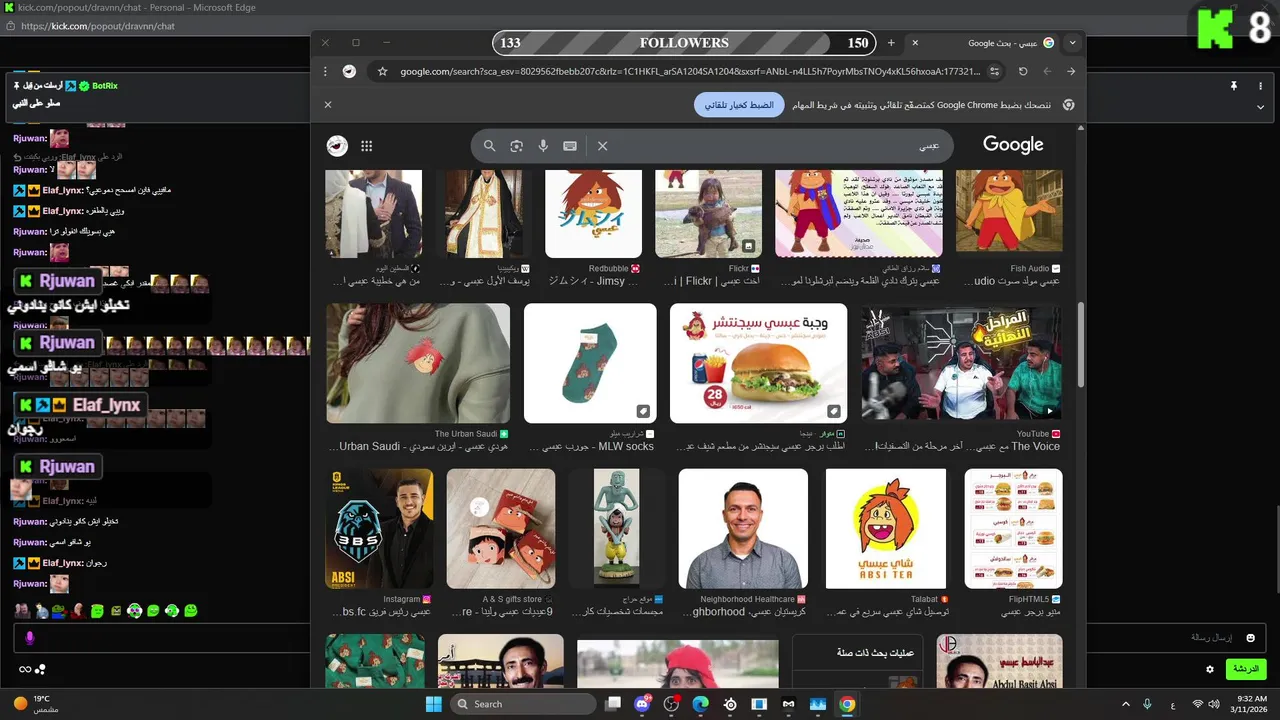Open the Google account avatar
This screenshot has width=1280, height=720.
(x=338, y=146)
